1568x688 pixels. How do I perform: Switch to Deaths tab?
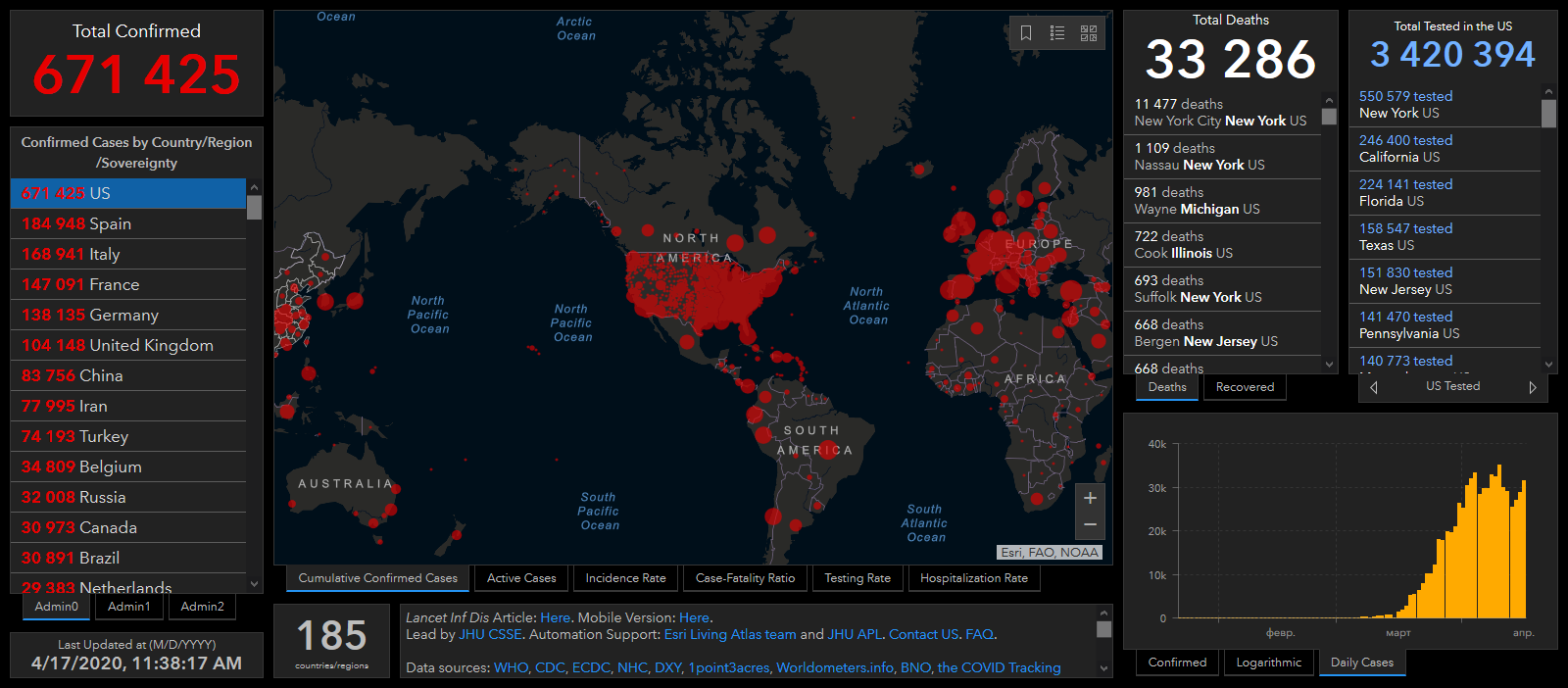(1167, 387)
